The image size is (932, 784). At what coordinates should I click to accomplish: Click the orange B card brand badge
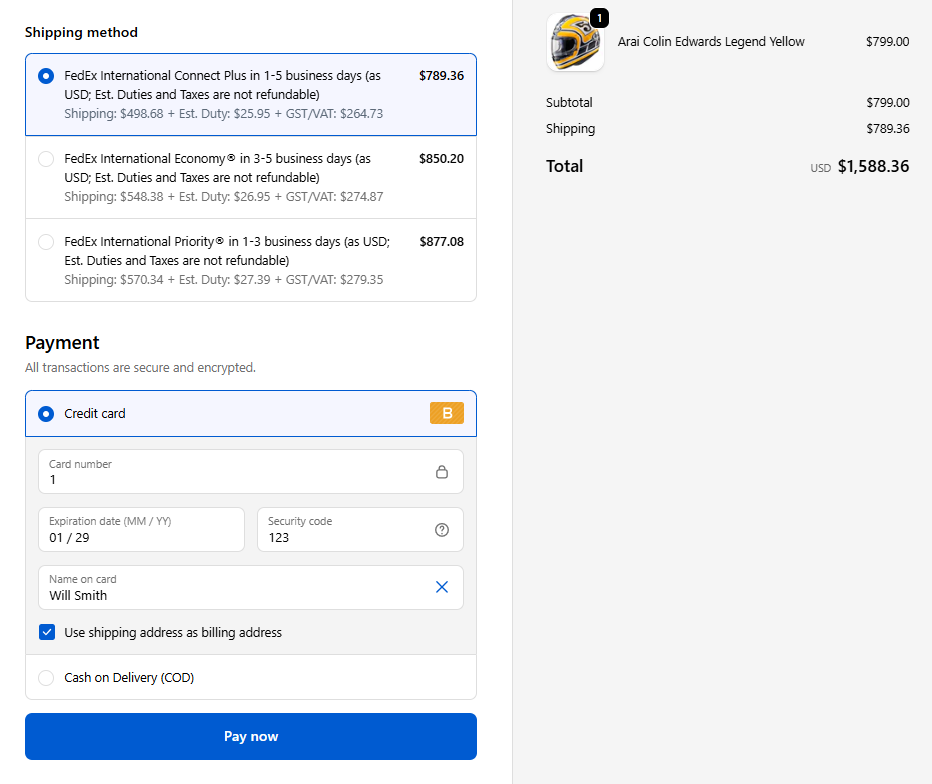(447, 413)
